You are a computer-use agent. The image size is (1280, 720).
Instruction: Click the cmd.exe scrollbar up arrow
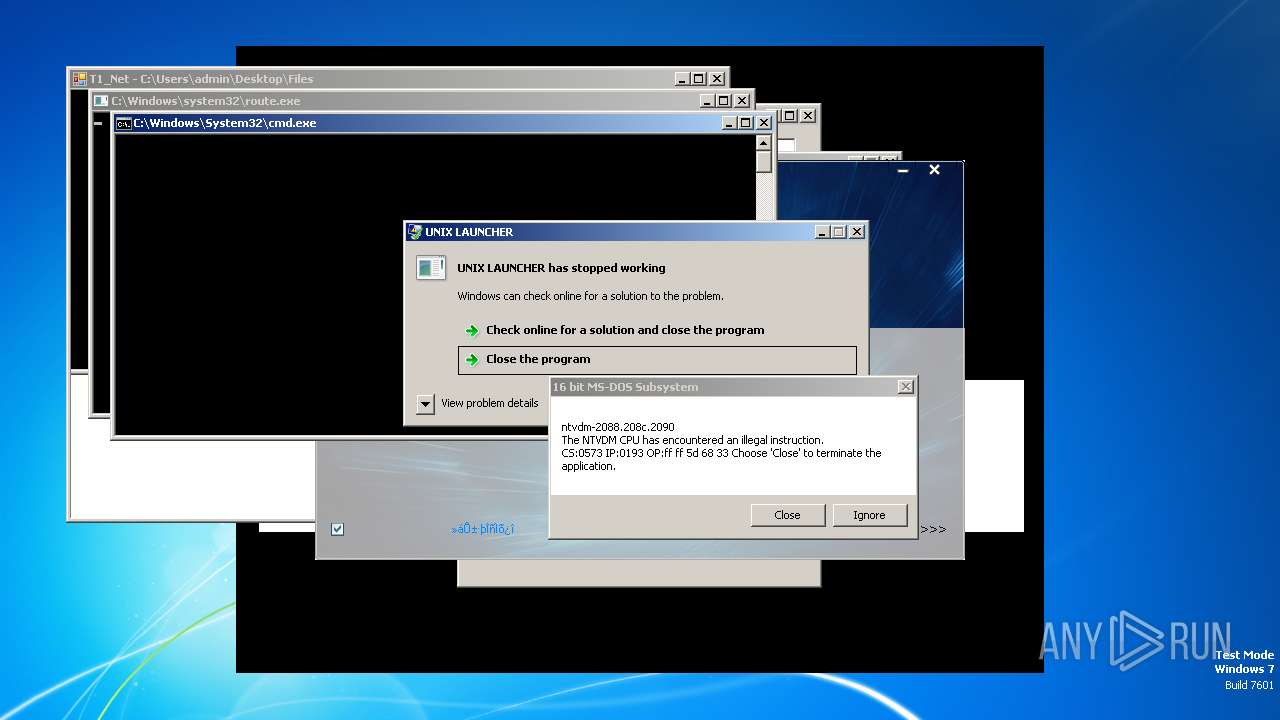click(764, 142)
